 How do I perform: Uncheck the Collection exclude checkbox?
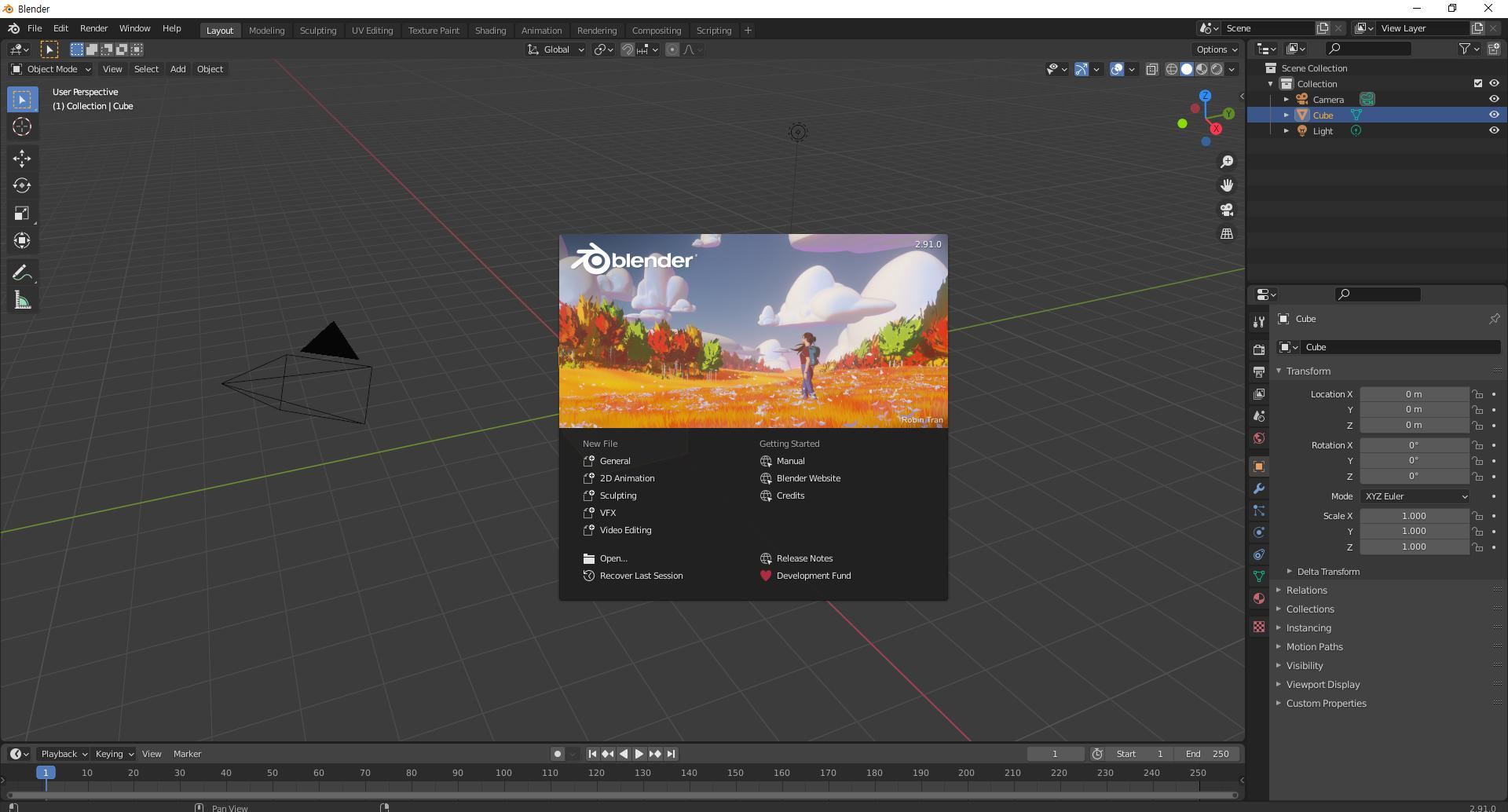(x=1477, y=83)
